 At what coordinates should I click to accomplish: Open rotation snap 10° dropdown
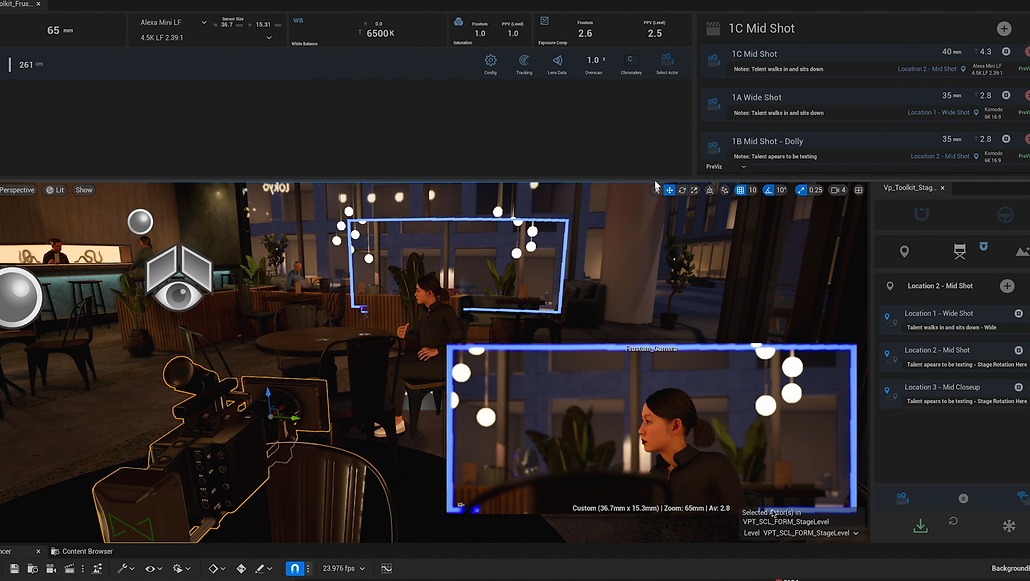coord(781,190)
